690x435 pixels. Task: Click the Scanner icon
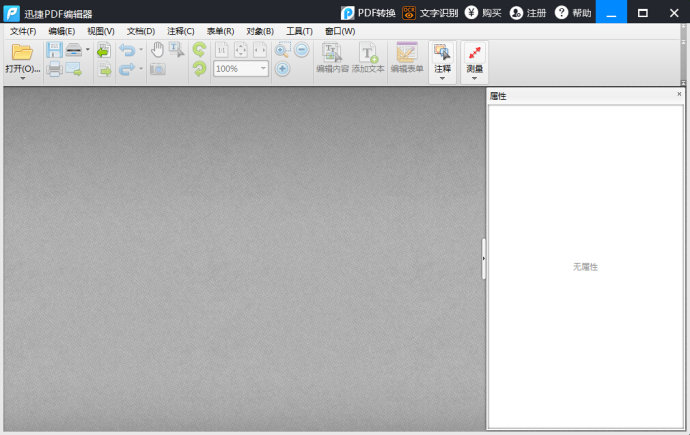click(73, 50)
